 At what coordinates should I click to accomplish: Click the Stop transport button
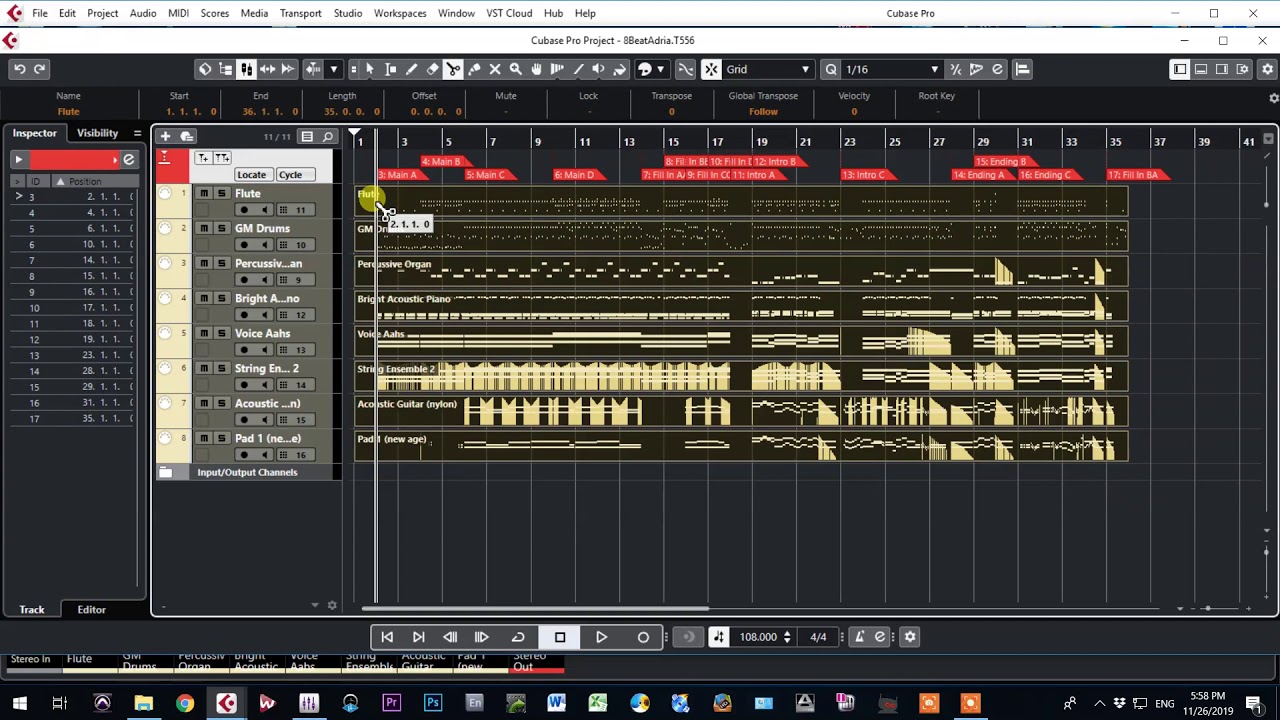click(x=560, y=637)
